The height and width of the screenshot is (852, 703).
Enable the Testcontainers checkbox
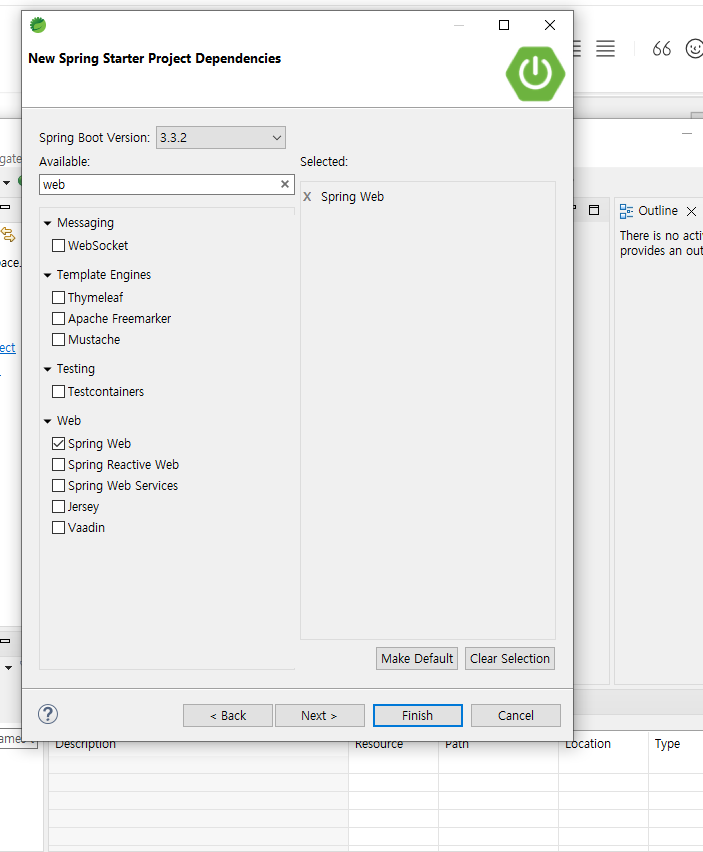(58, 392)
